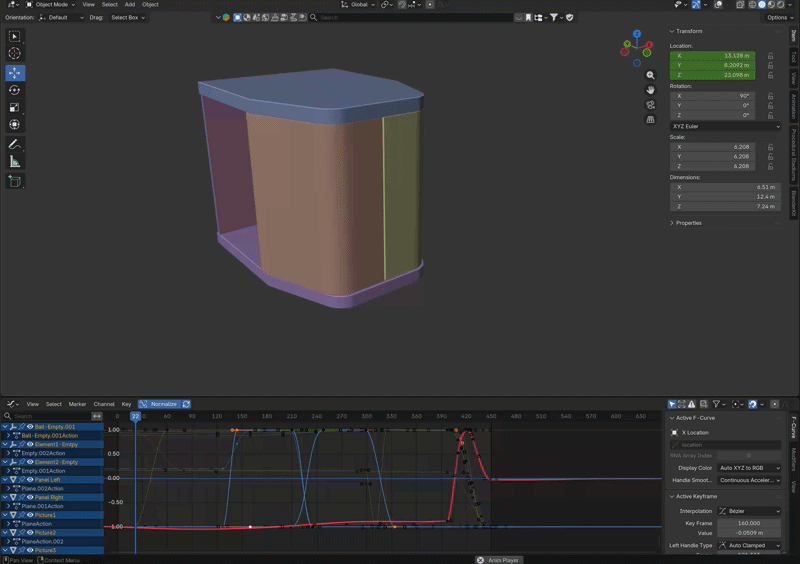Expand the Empty.002Action channel
800x564 pixels.
[x=8, y=453]
